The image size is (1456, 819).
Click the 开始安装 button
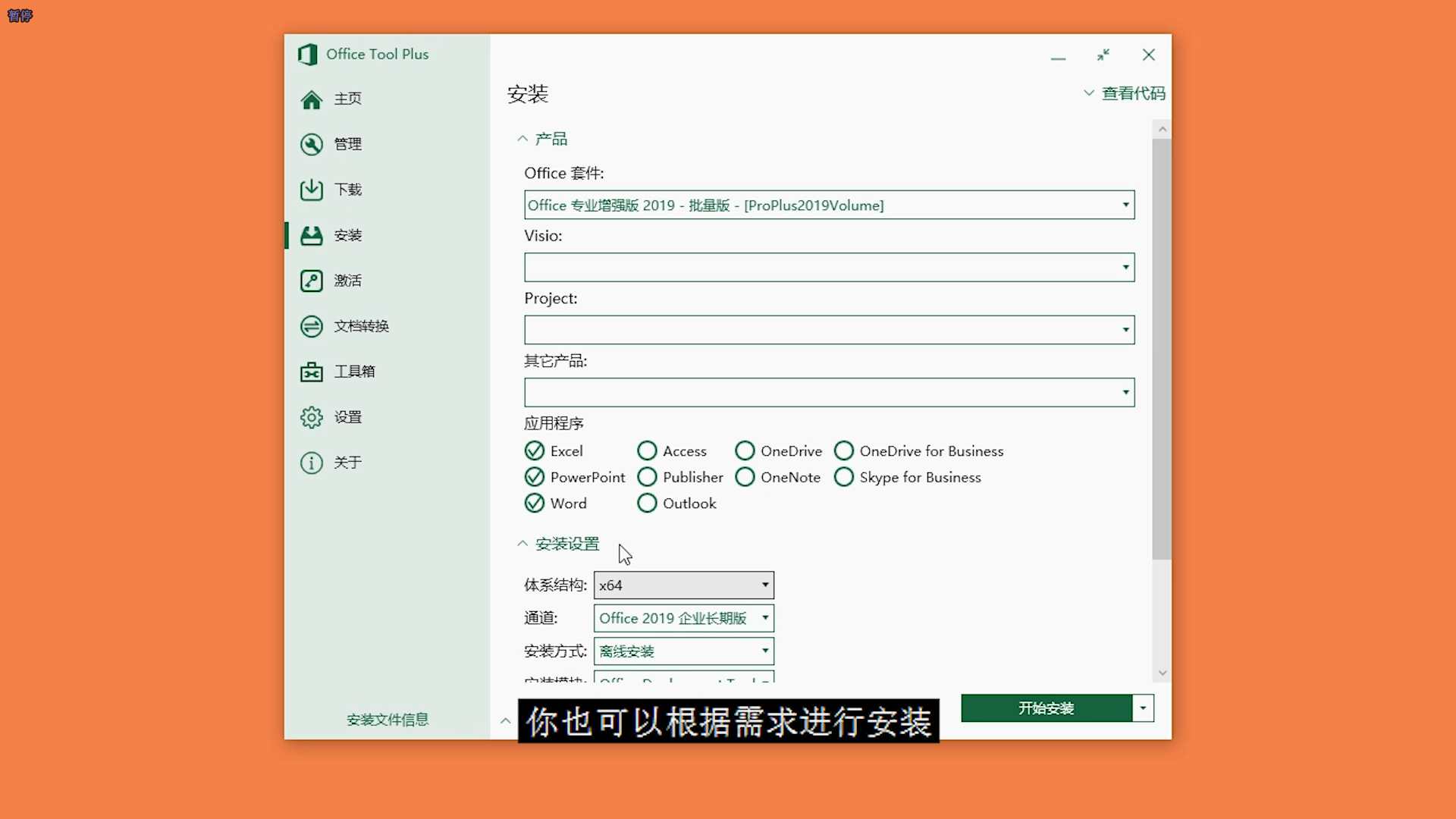point(1046,708)
